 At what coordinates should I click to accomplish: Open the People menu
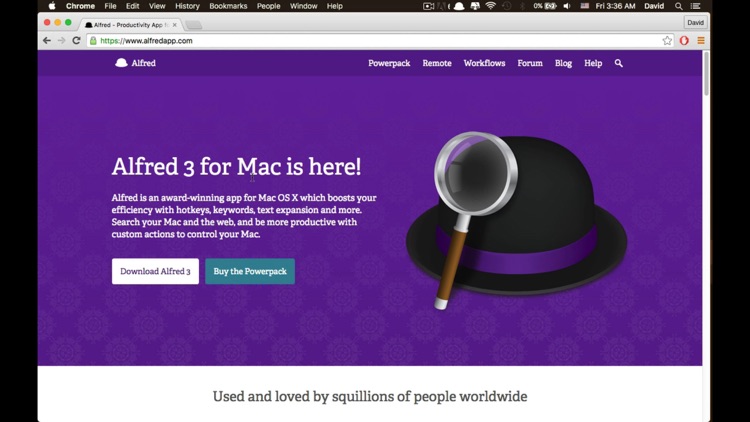click(268, 6)
